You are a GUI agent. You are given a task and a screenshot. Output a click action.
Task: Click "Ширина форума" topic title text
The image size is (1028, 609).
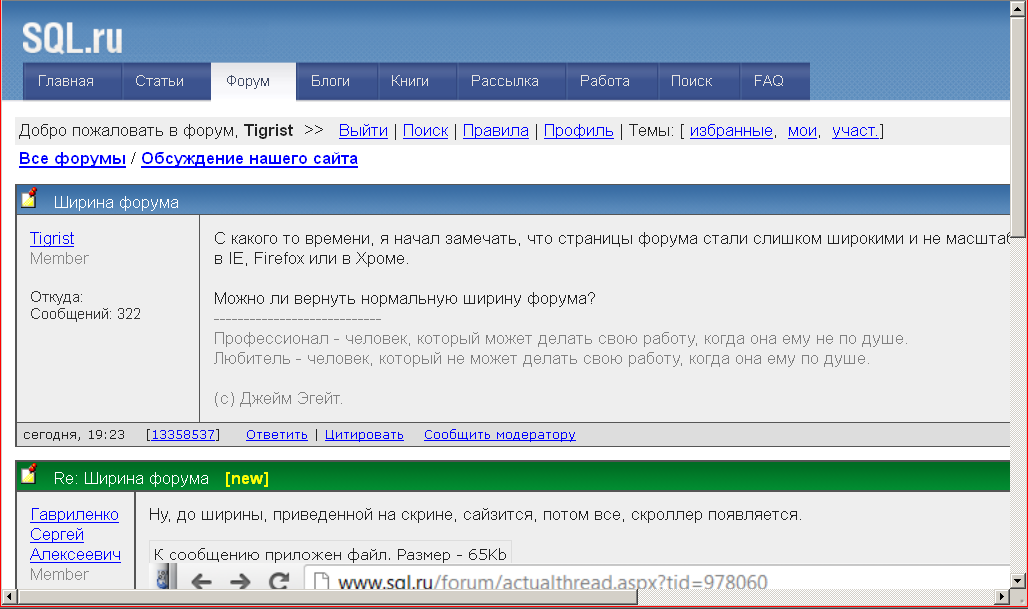tap(116, 203)
